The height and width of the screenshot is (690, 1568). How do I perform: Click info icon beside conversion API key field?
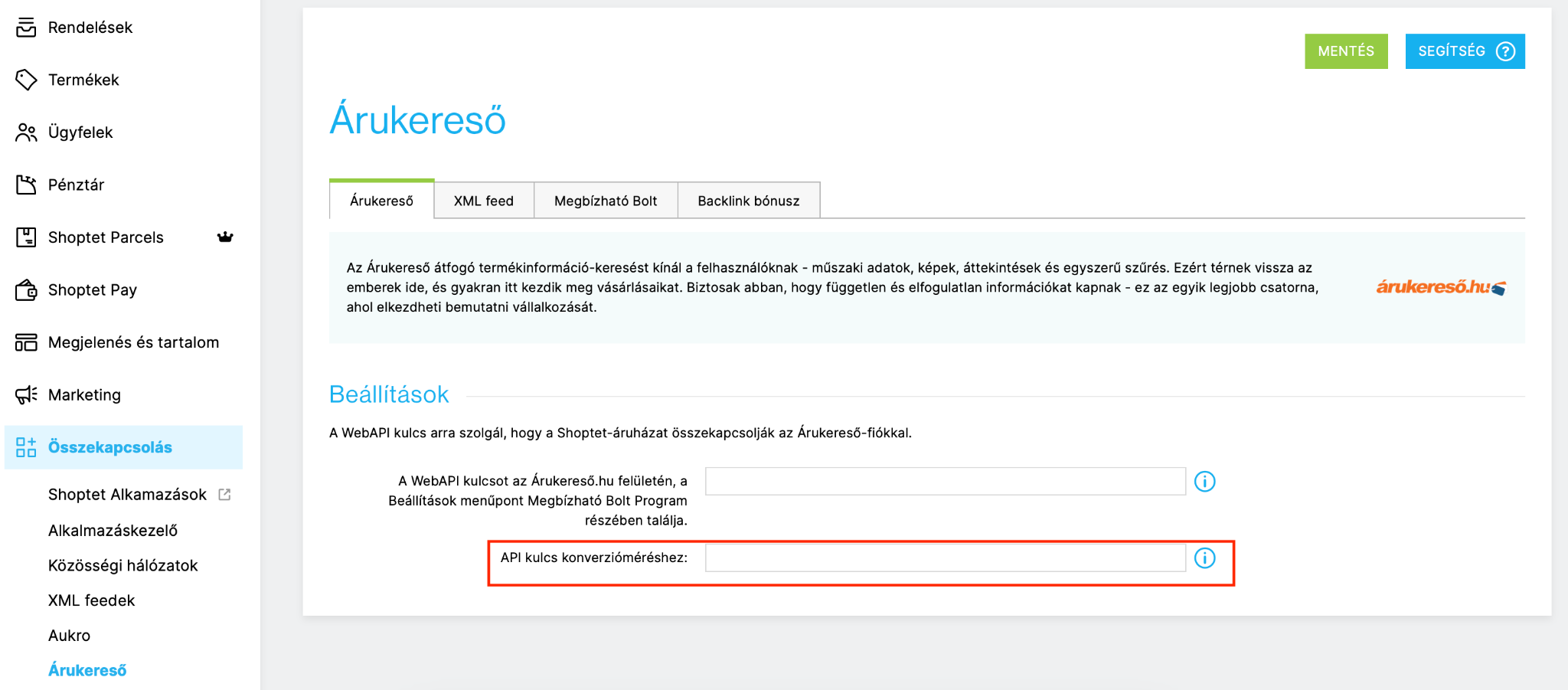click(1205, 558)
